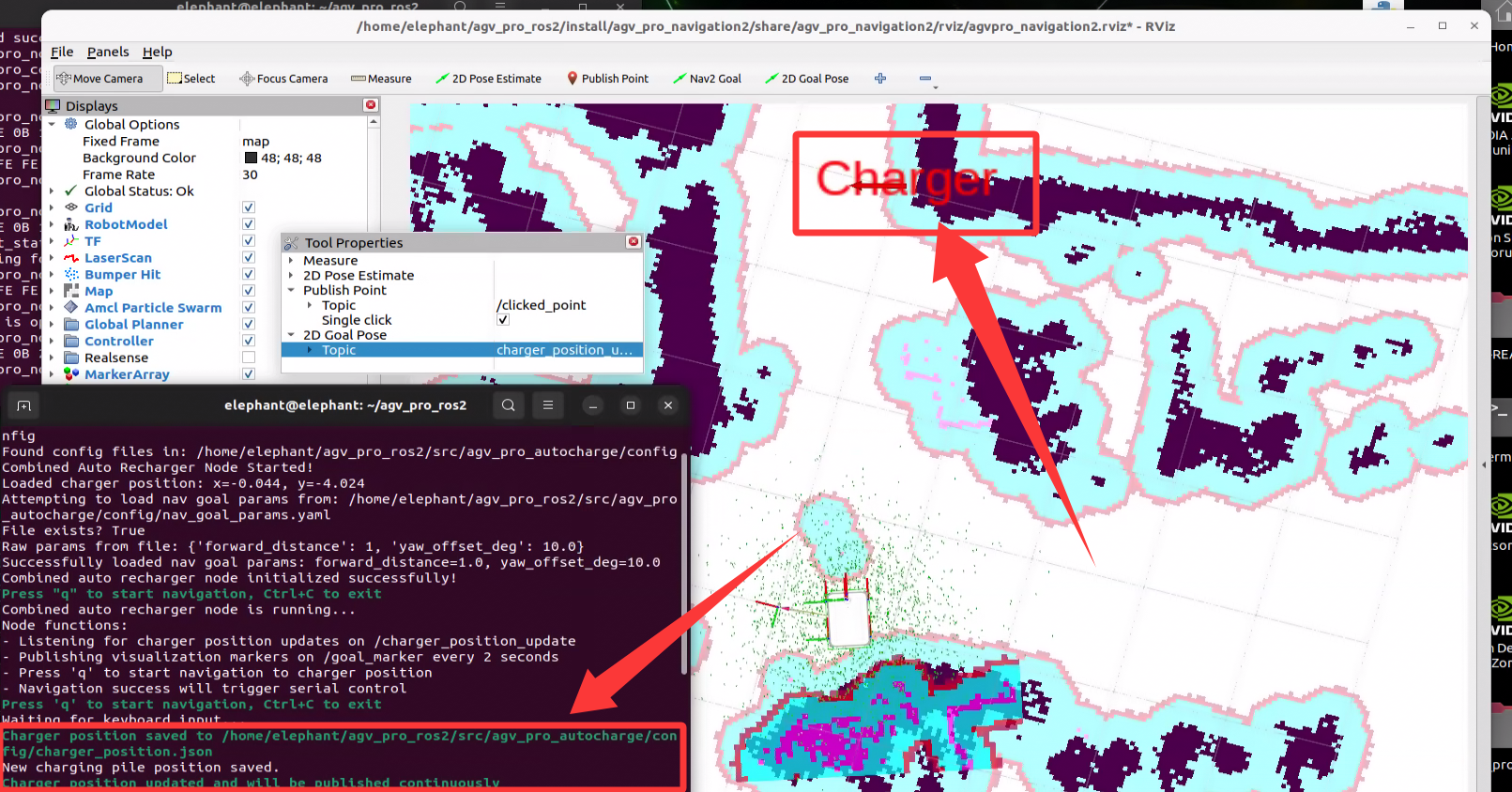Expand the Global Status row
The height and width of the screenshot is (792, 1512).
[52, 191]
